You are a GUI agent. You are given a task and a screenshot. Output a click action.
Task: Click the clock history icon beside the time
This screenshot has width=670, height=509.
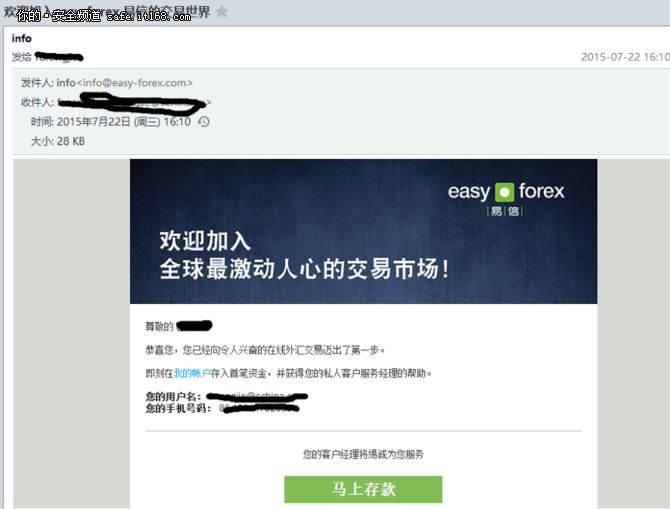point(203,122)
